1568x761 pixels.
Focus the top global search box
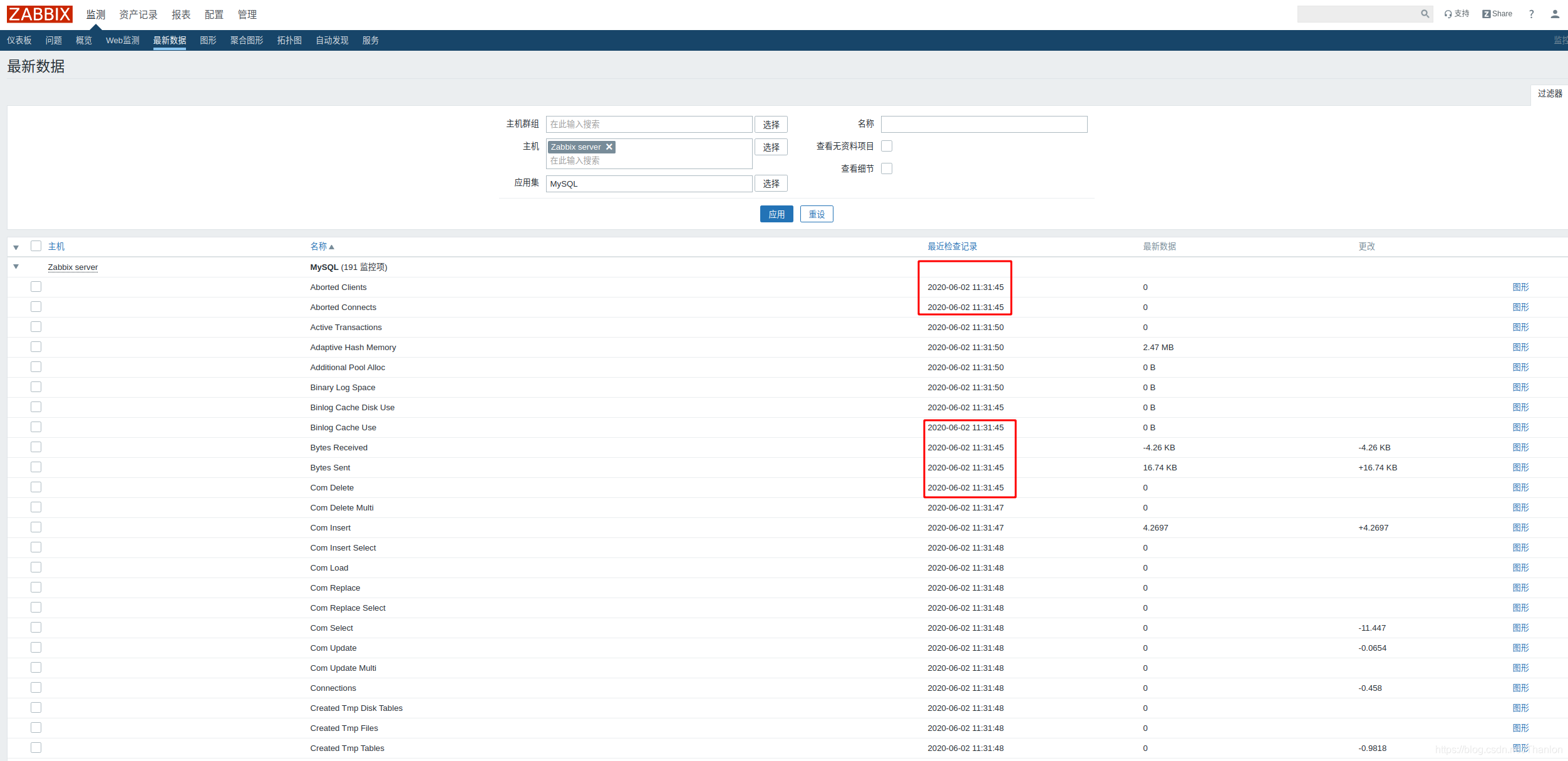point(1364,14)
